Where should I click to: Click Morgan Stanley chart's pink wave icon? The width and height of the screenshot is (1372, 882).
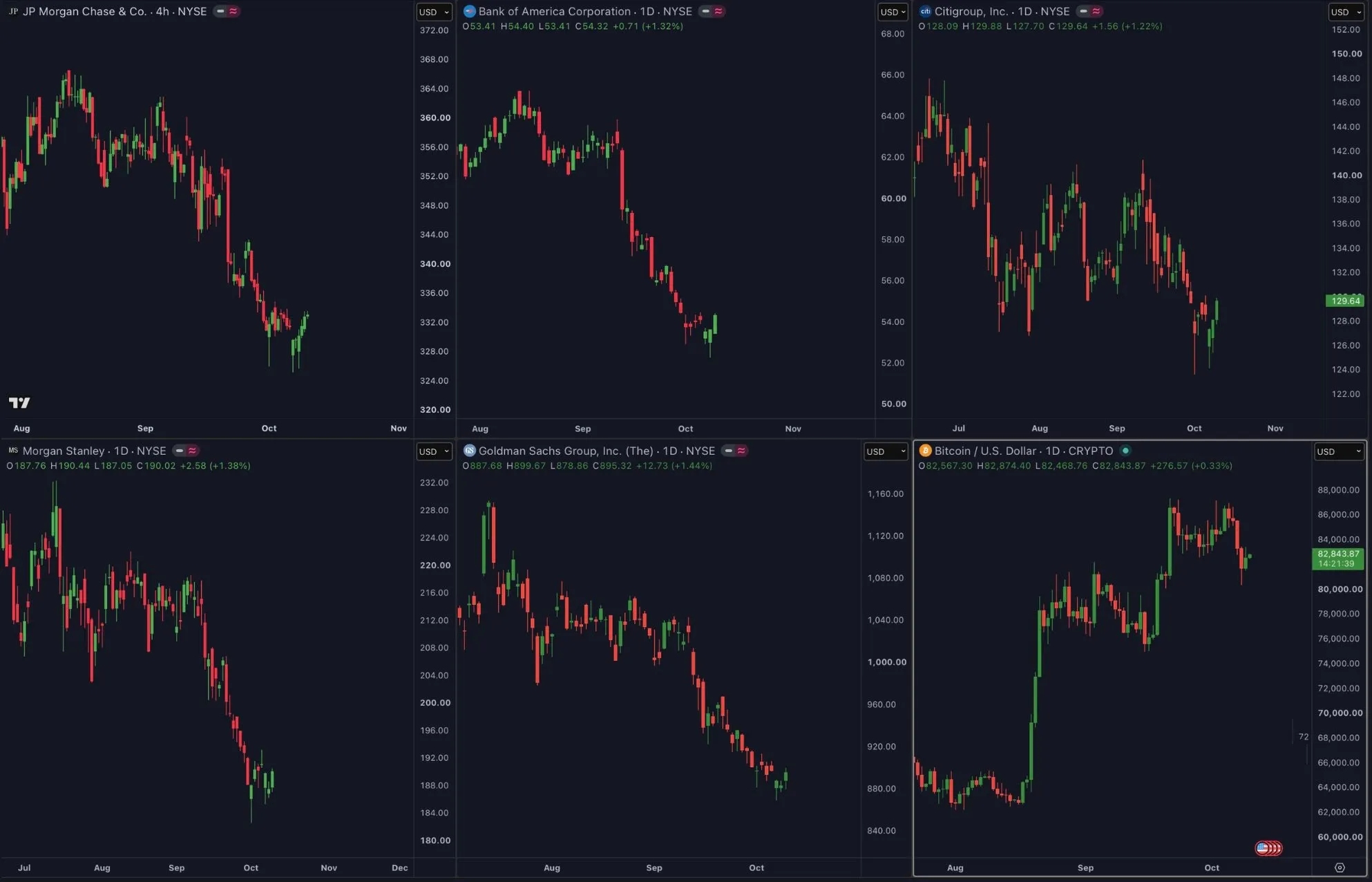point(193,451)
